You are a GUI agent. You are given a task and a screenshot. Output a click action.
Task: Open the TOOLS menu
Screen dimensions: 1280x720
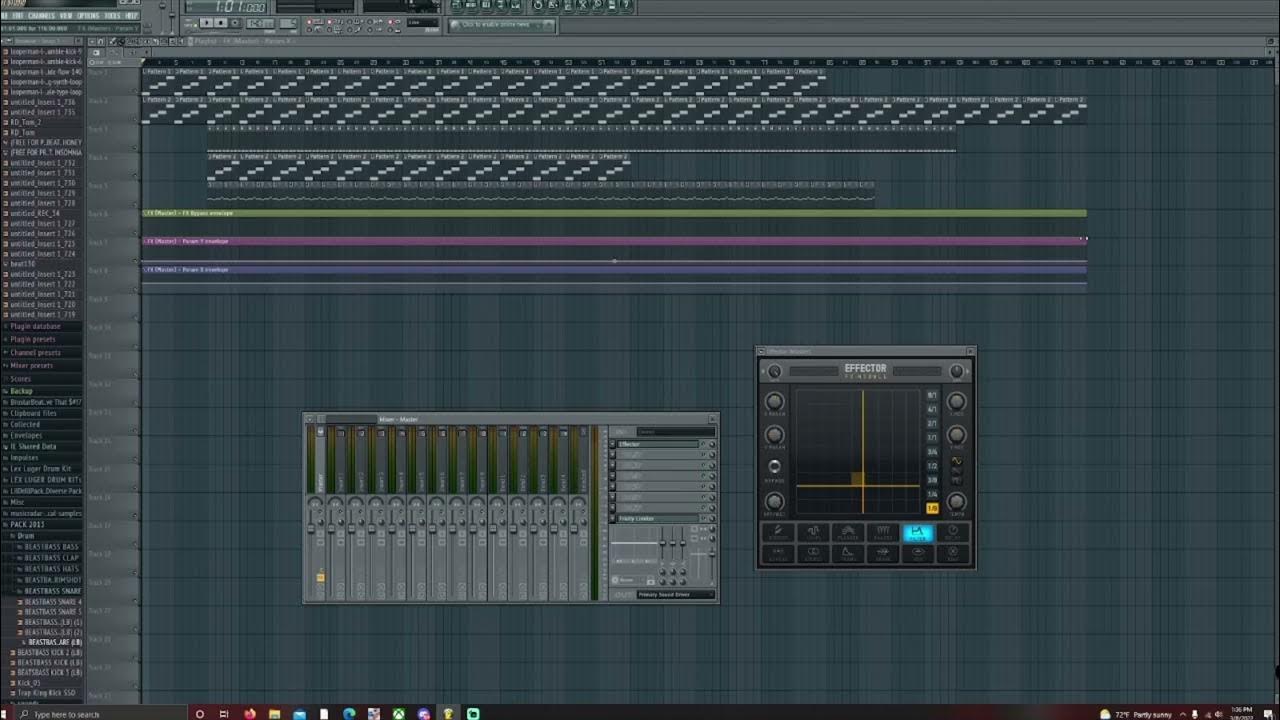(113, 15)
